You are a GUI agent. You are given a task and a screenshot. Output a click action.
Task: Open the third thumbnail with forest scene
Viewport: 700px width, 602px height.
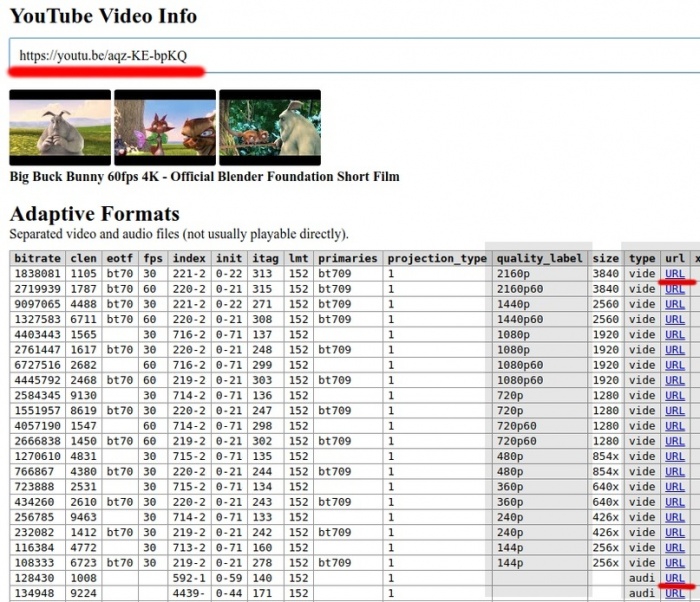[x=270, y=128]
